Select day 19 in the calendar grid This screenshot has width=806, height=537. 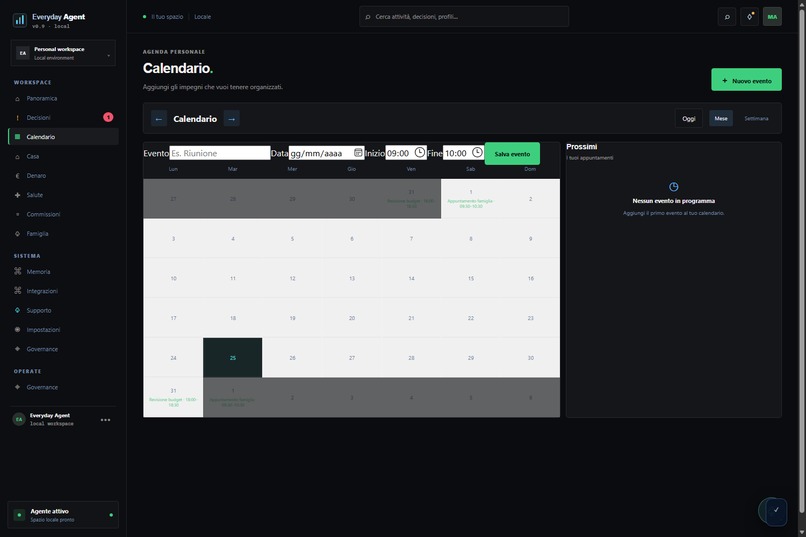(x=292, y=318)
